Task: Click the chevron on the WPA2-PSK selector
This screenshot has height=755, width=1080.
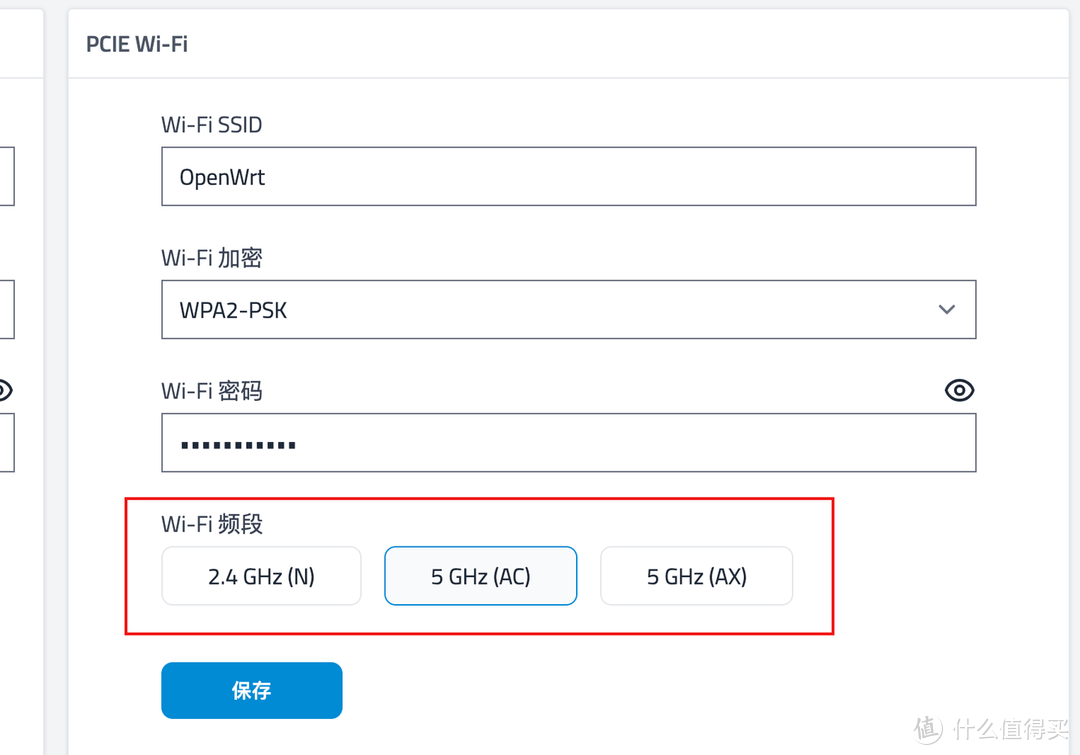Action: point(946,310)
